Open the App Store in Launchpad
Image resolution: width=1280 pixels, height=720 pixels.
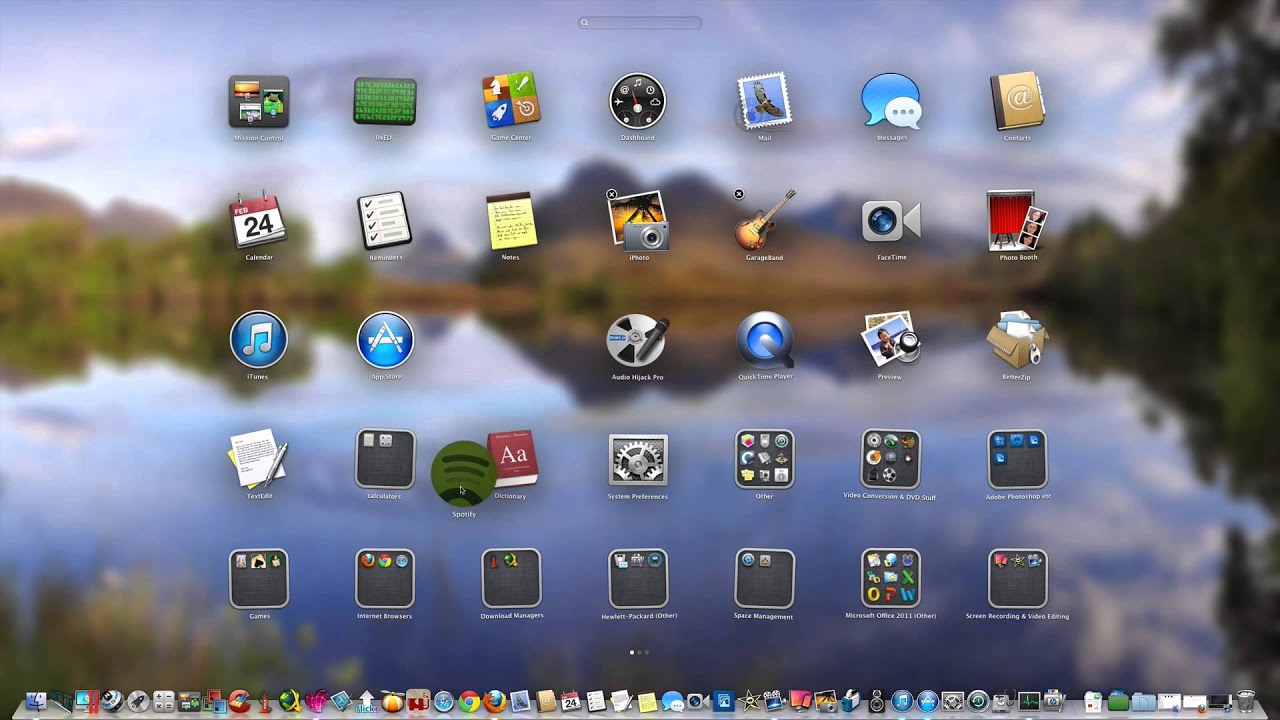385,339
